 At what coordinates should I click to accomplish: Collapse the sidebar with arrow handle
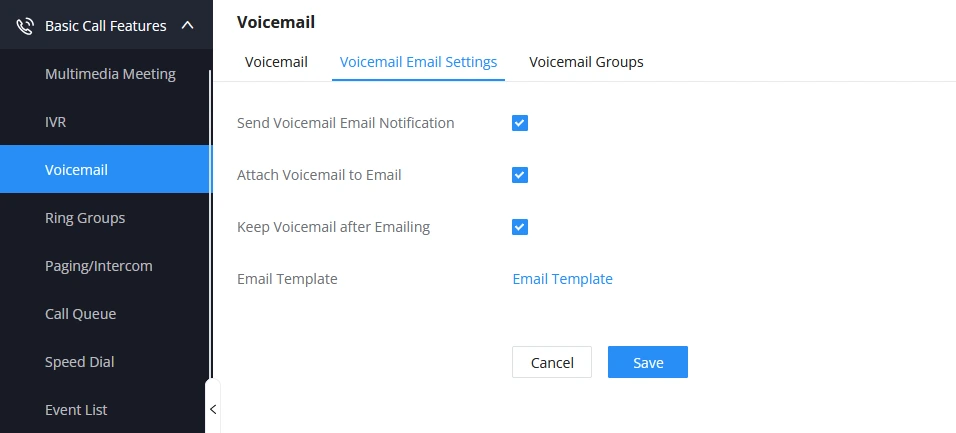[213, 409]
